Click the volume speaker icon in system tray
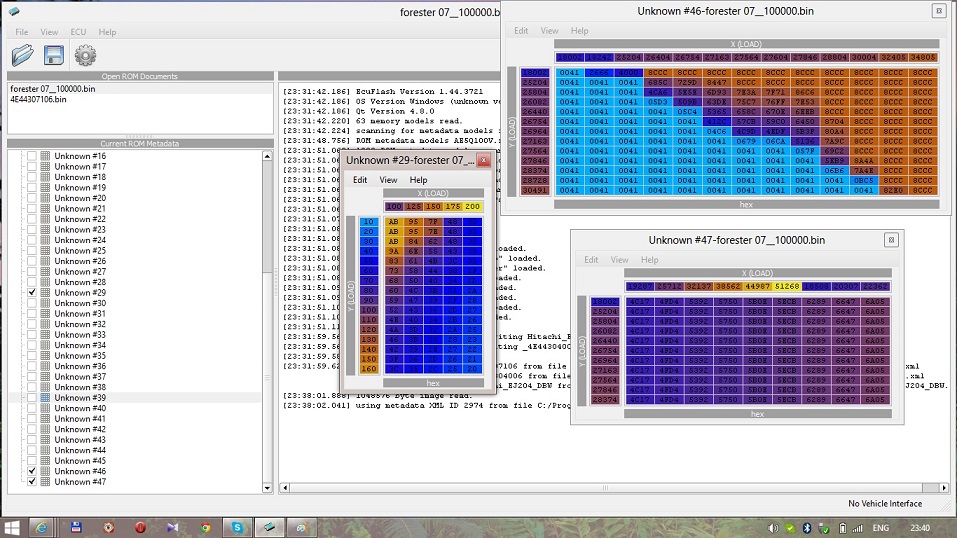 (773, 527)
